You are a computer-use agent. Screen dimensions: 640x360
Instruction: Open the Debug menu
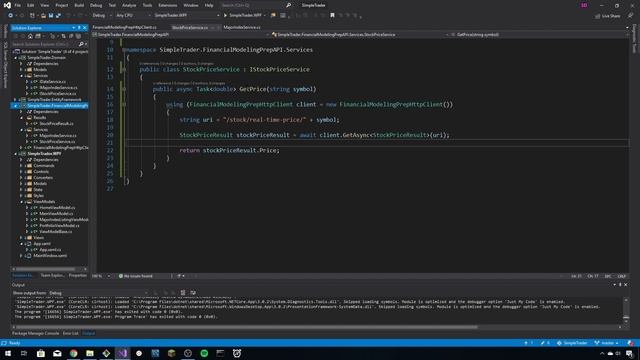coord(96,5)
